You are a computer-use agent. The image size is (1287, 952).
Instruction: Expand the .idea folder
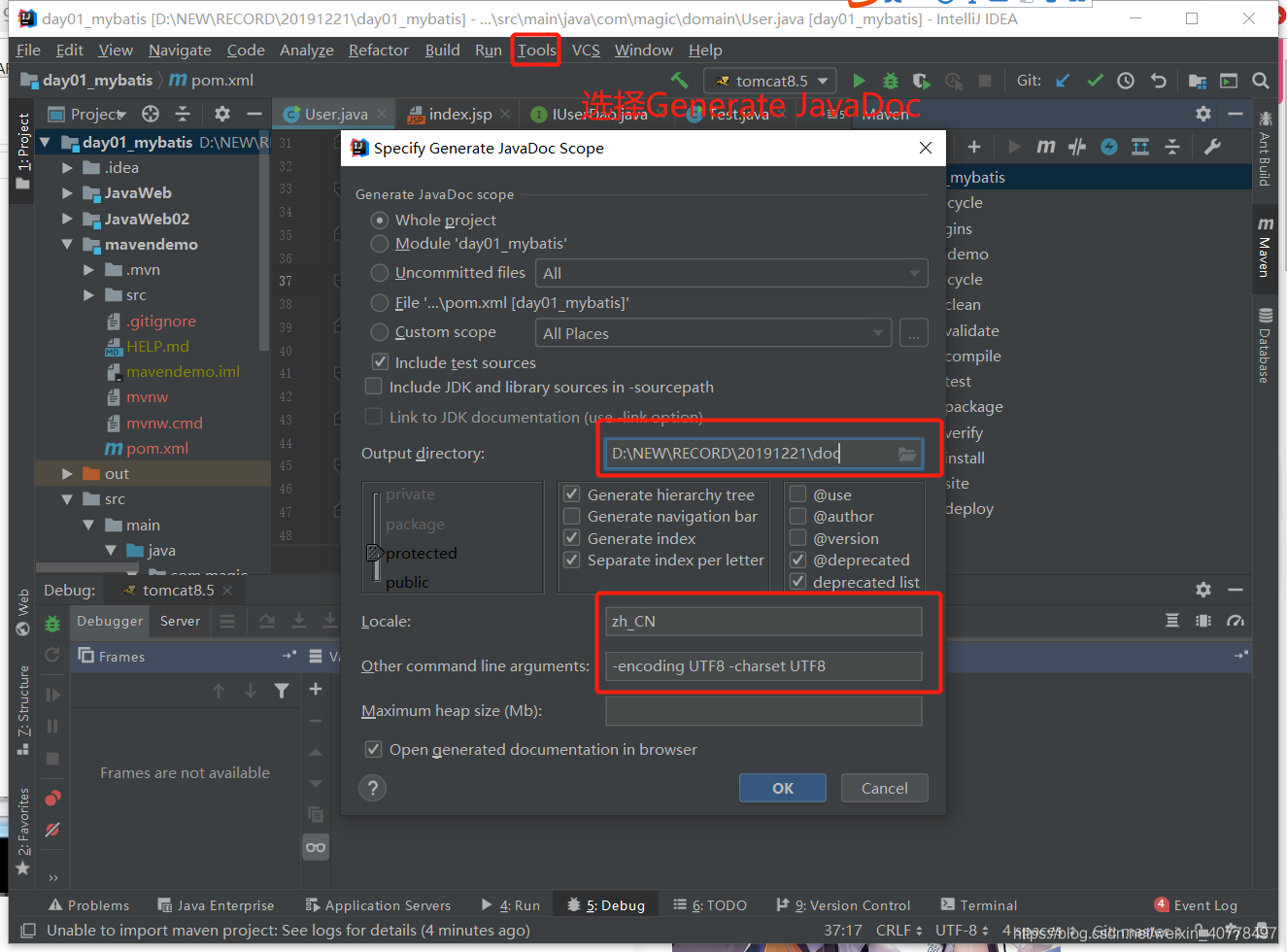coord(67,168)
